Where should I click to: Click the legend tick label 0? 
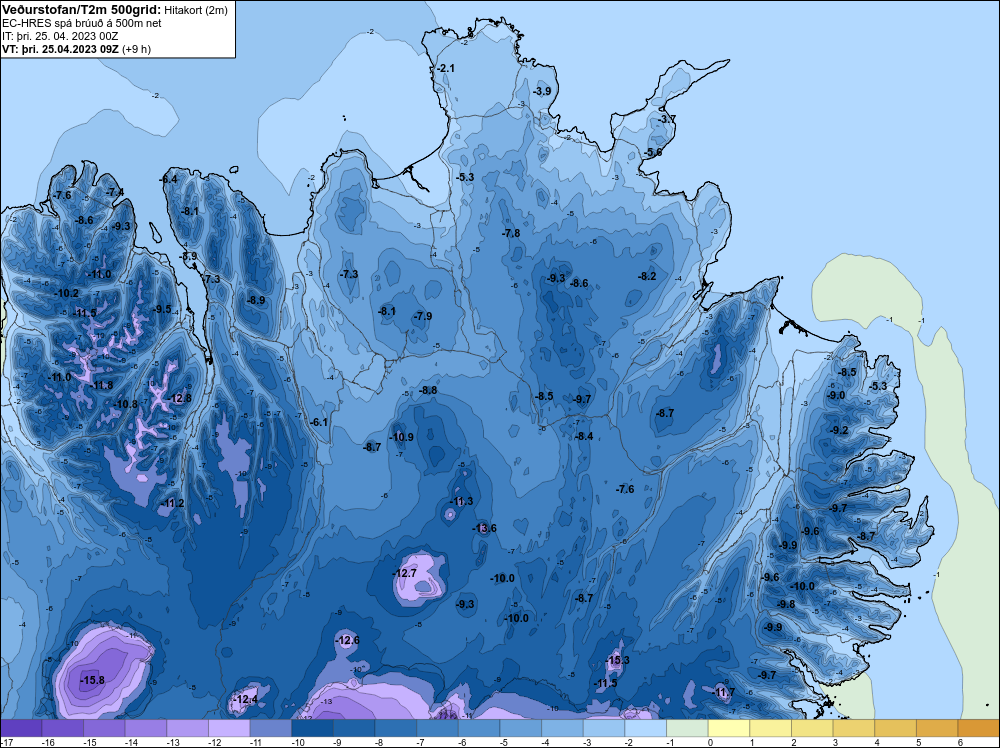click(710, 742)
